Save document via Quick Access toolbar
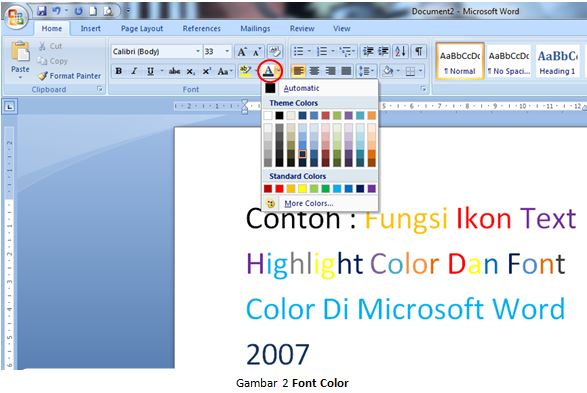 [42, 11]
